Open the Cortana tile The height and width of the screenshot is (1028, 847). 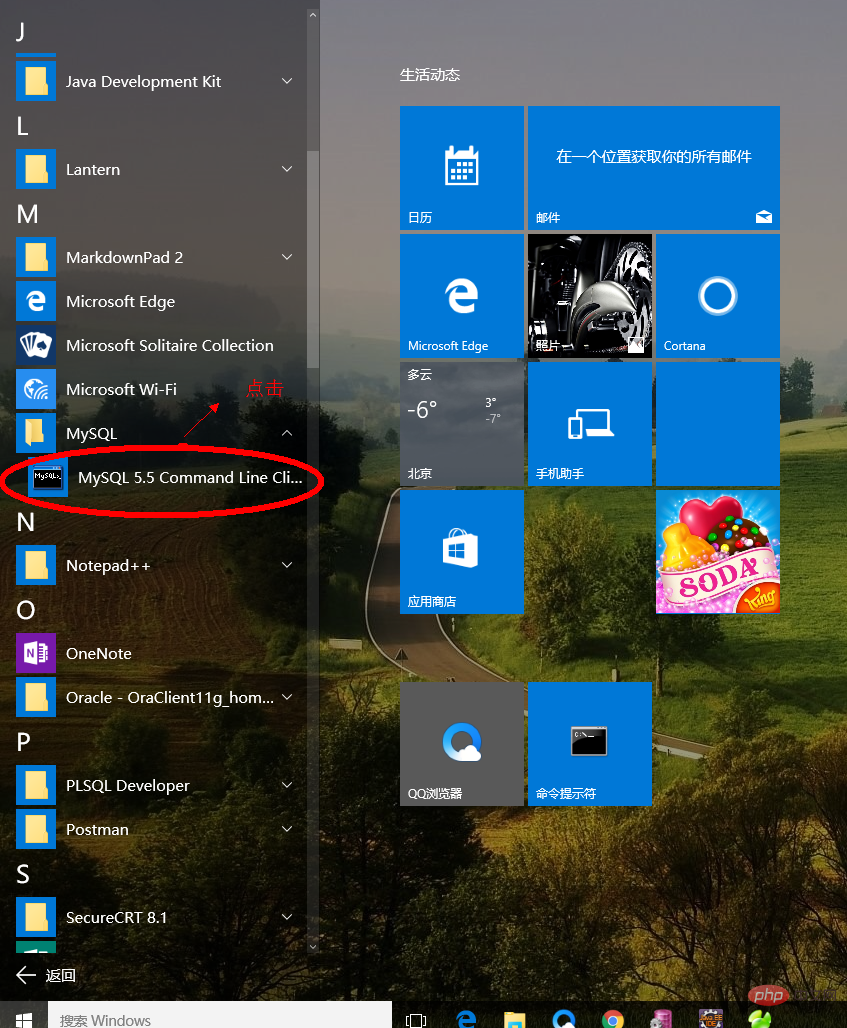(x=717, y=296)
